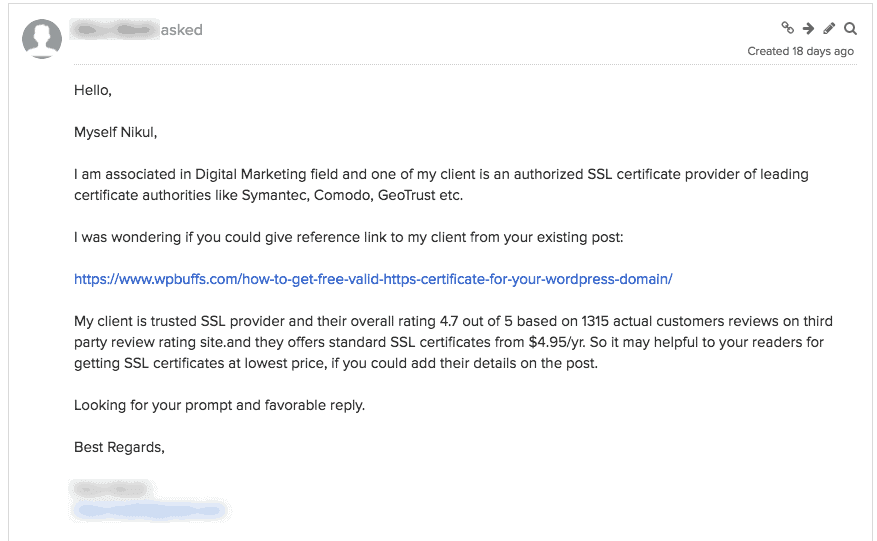
Task: Click the blurred signature name below "Best Regards"
Action: (111, 490)
